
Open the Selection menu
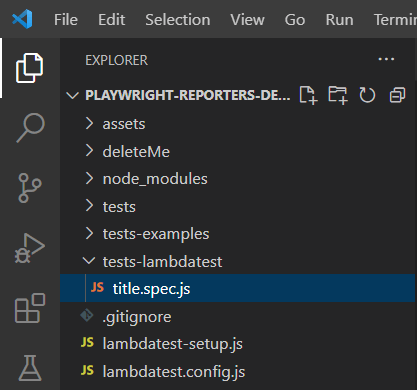click(178, 20)
